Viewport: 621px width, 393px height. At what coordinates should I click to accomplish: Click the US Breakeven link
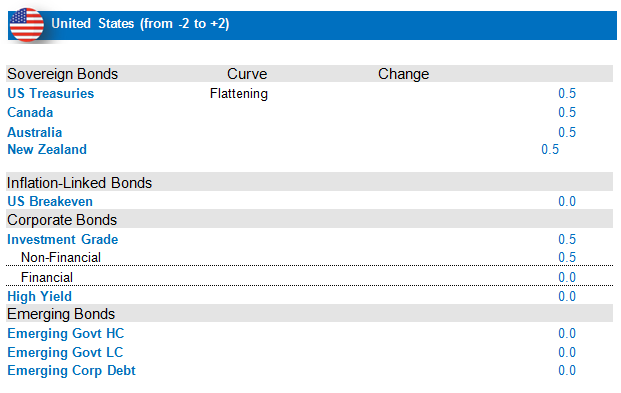pos(50,201)
